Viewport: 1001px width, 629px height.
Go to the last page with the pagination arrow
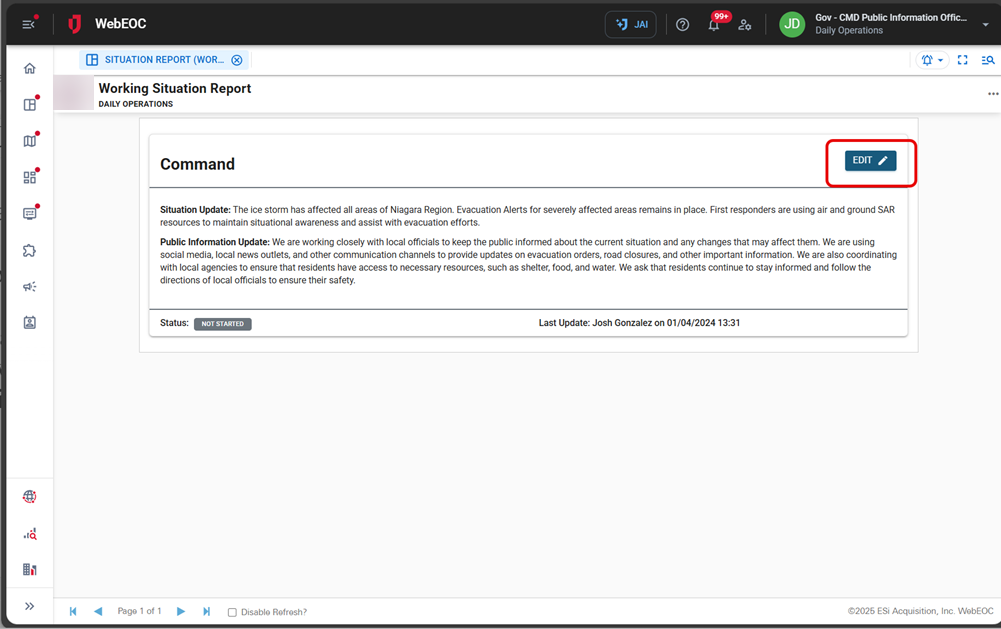206,611
